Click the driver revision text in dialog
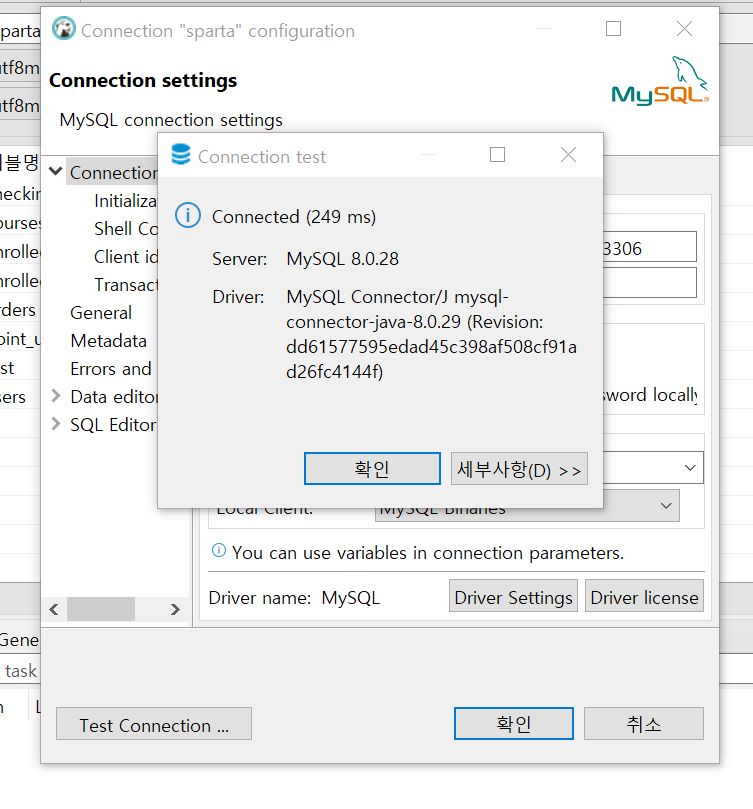This screenshot has width=753, height=809. pos(431,334)
